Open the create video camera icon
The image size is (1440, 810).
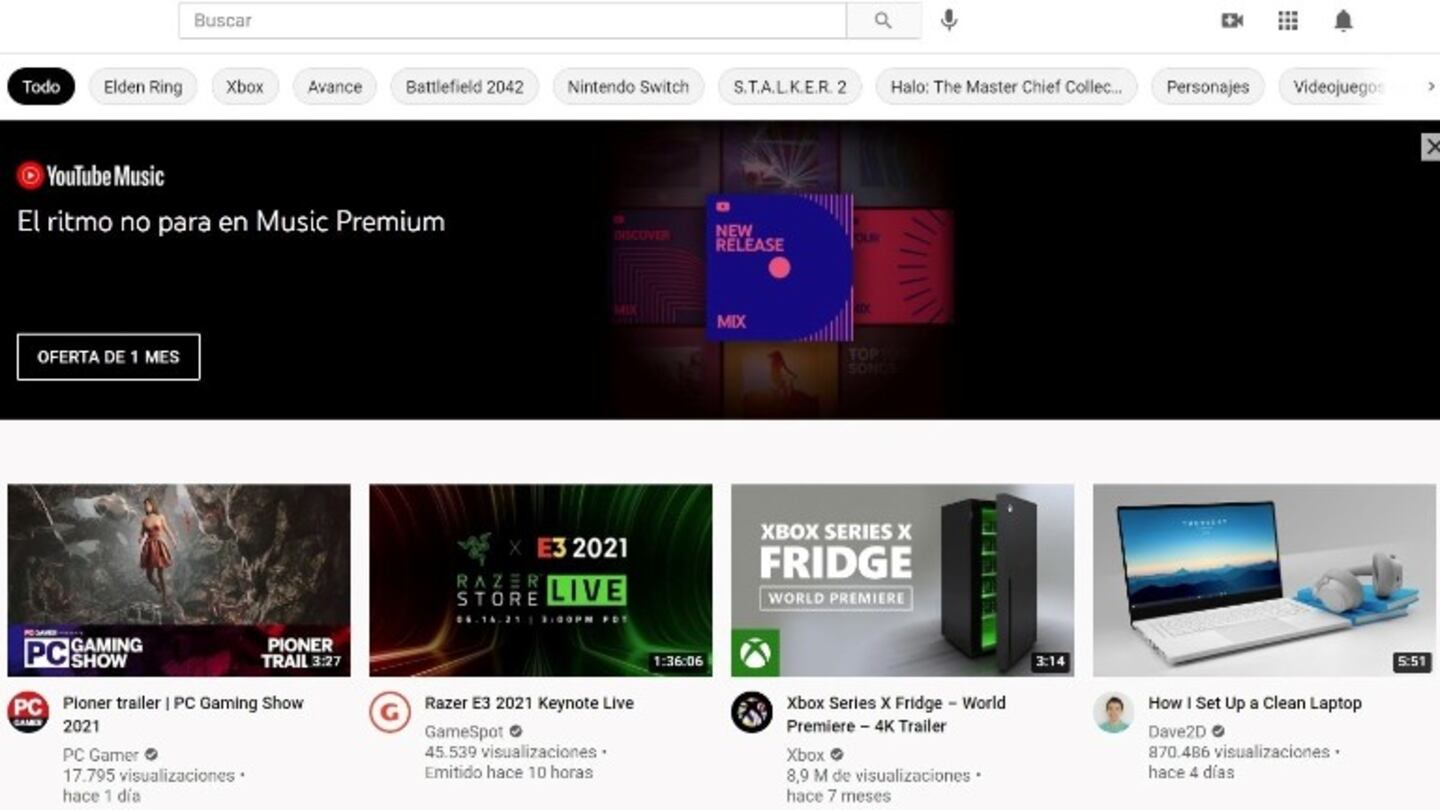tap(1232, 20)
